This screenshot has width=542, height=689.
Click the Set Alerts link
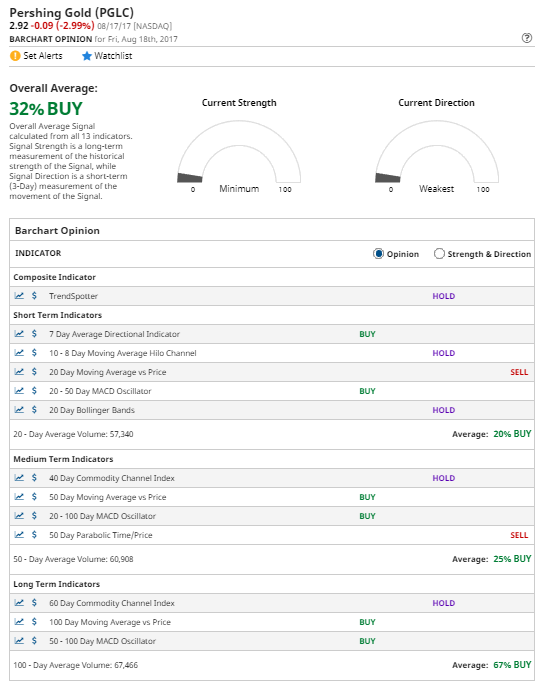[x=43, y=56]
